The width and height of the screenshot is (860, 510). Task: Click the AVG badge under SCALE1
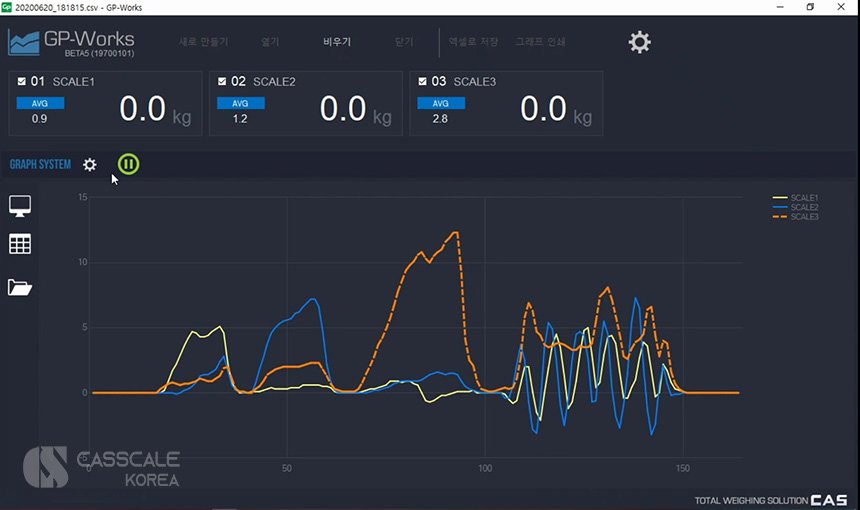[x=40, y=103]
